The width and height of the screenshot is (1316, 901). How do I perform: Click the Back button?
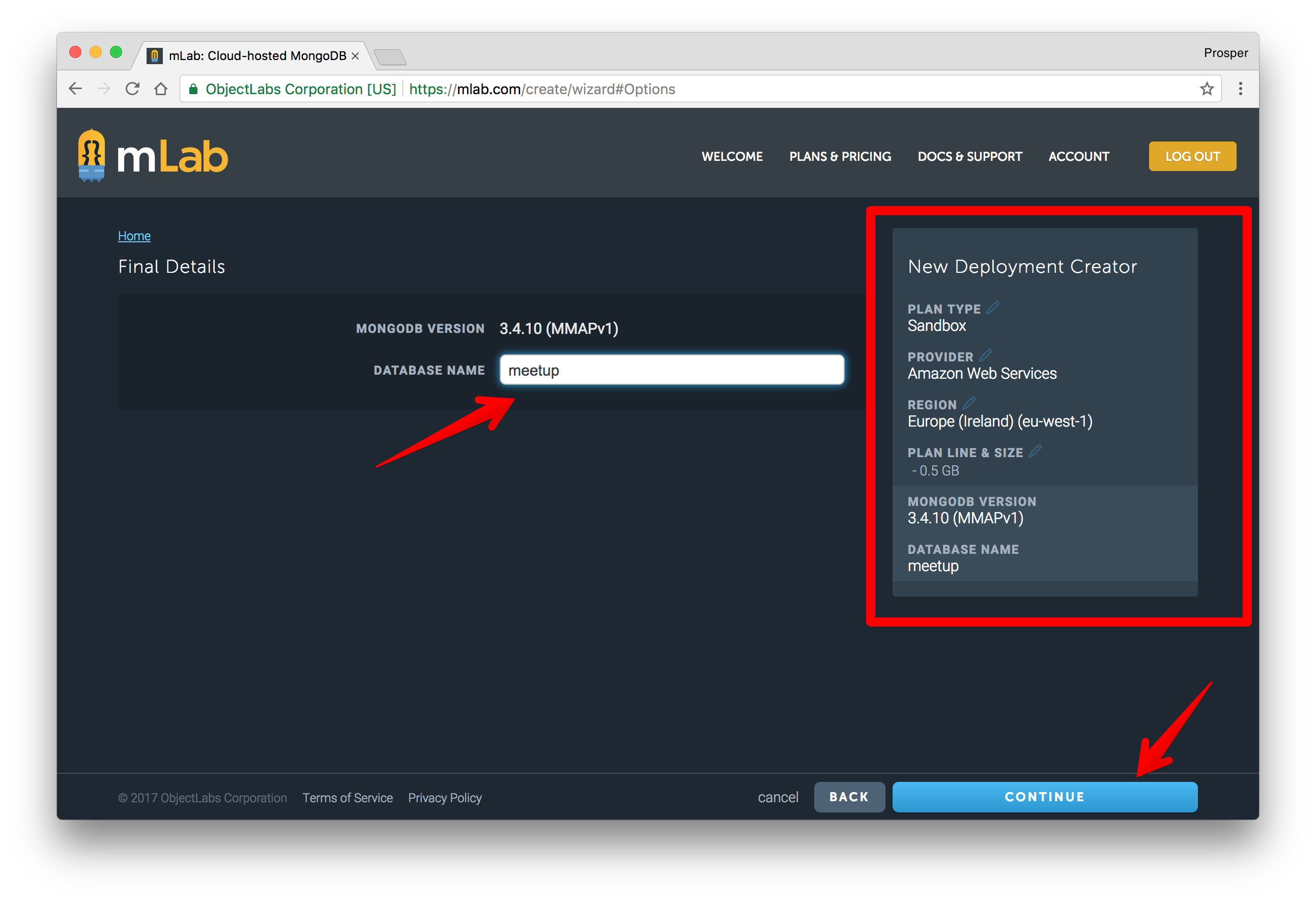[849, 797]
